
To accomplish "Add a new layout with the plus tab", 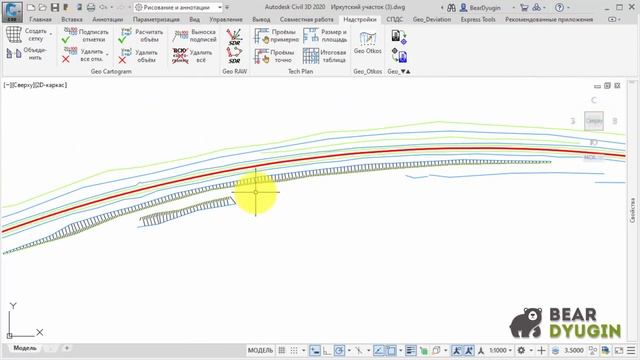I will click(x=67, y=348).
